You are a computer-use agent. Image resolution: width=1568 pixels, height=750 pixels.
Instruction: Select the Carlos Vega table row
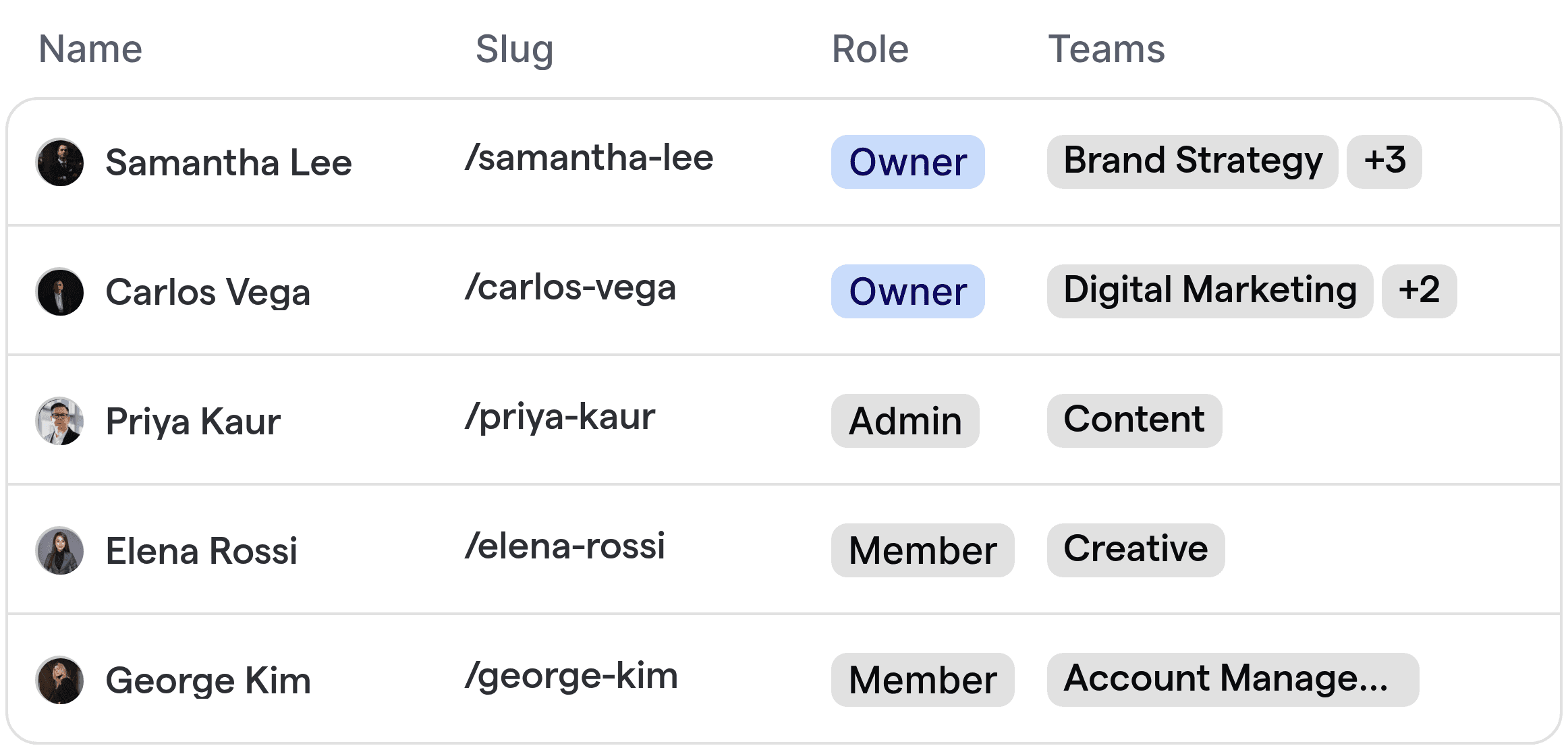click(x=784, y=291)
